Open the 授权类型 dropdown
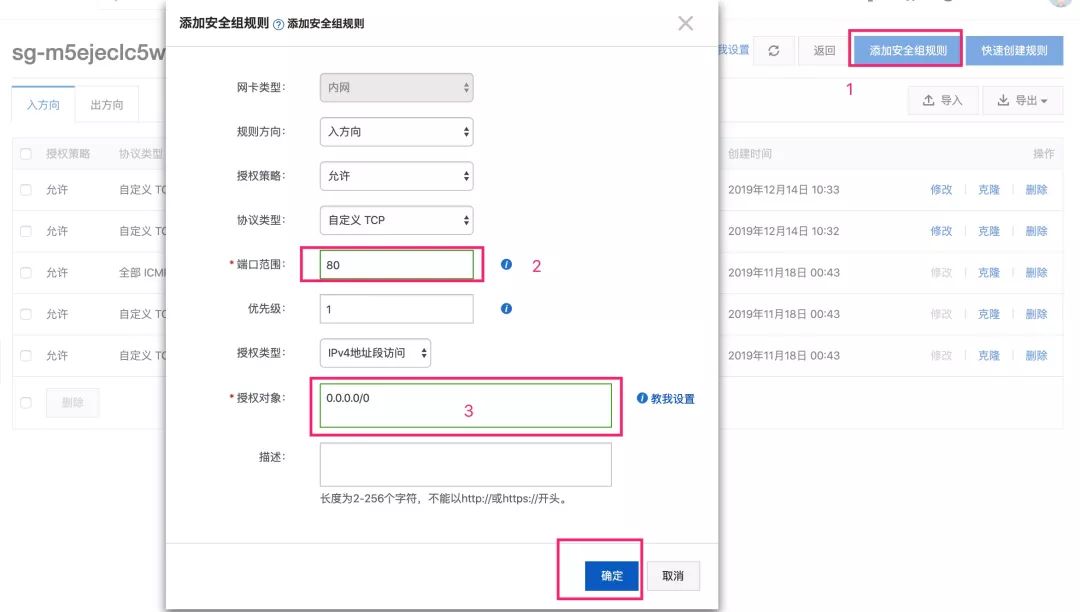The image size is (1080, 612). point(375,353)
